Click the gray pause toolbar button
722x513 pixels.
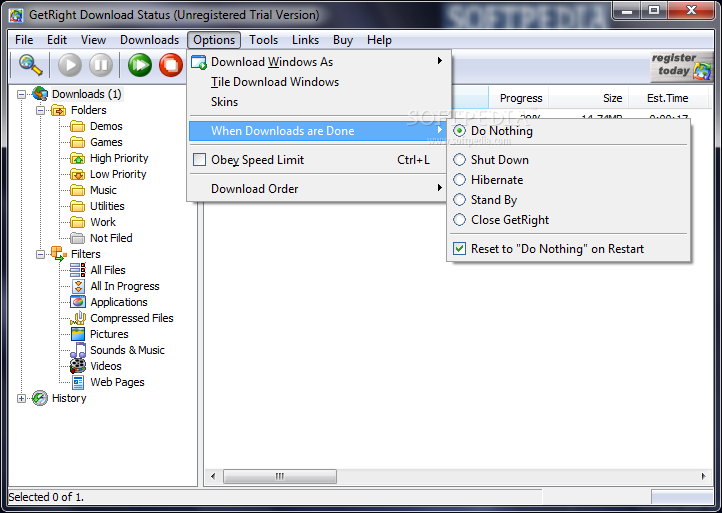(101, 64)
